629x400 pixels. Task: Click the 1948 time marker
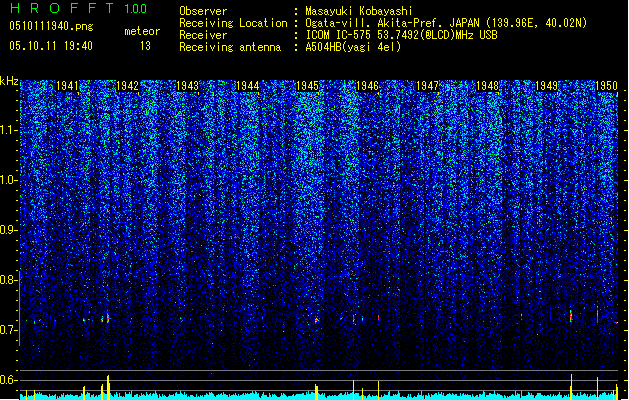click(487, 86)
